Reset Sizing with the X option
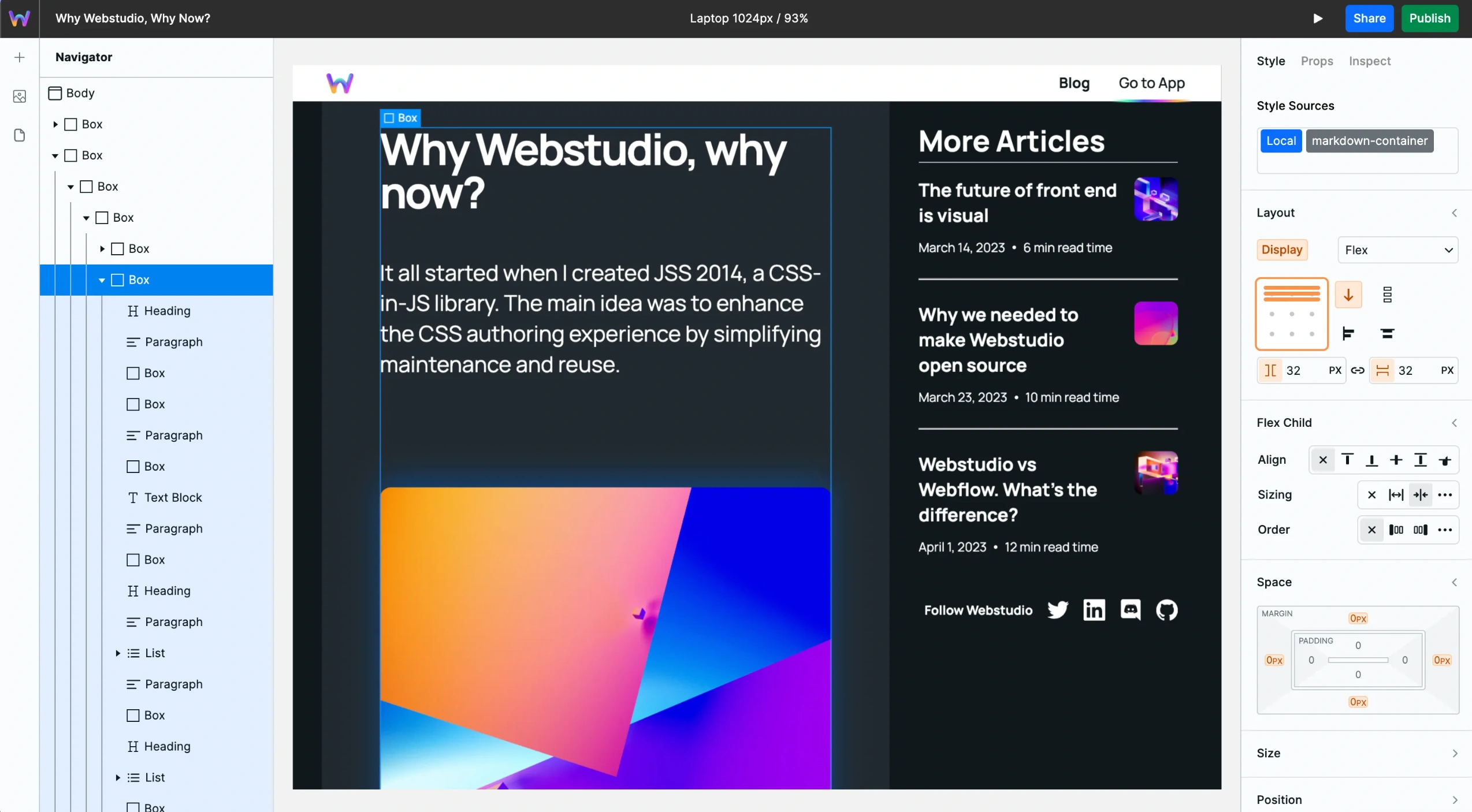The width and height of the screenshot is (1472, 812). (1371, 495)
